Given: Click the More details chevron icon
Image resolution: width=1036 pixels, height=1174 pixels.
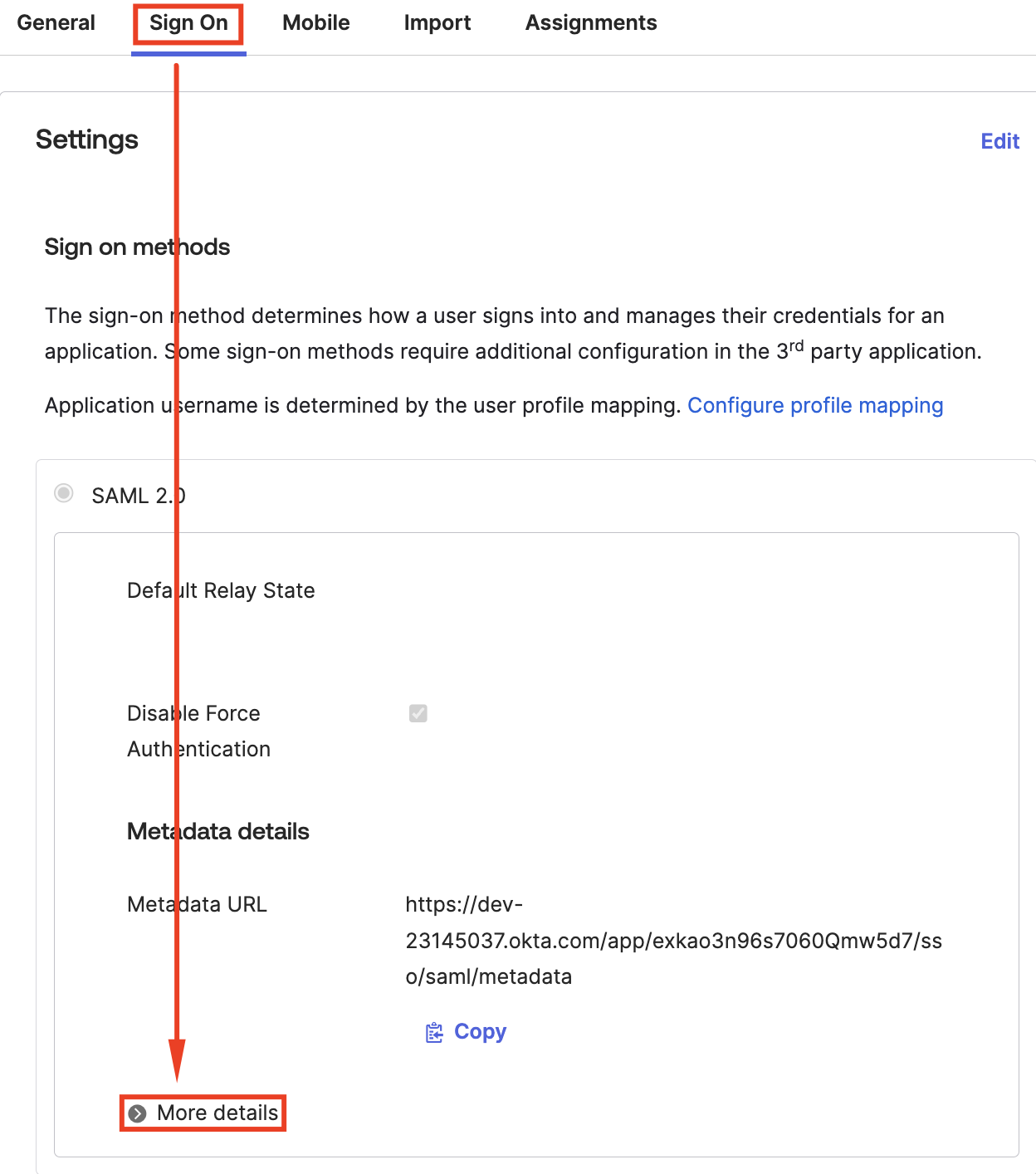Looking at the screenshot, I should tap(138, 1113).
